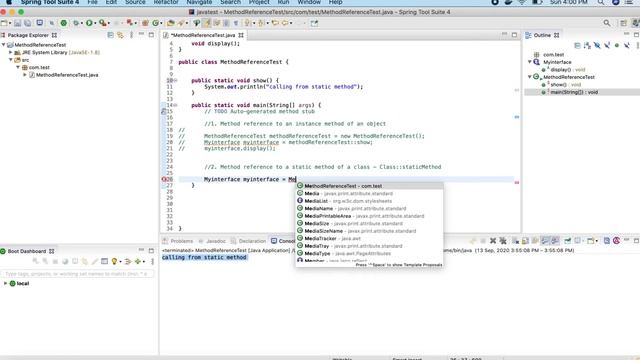Collapse the com.test package node
Screen dimensions: 640x360
pyautogui.click(x=18, y=67)
